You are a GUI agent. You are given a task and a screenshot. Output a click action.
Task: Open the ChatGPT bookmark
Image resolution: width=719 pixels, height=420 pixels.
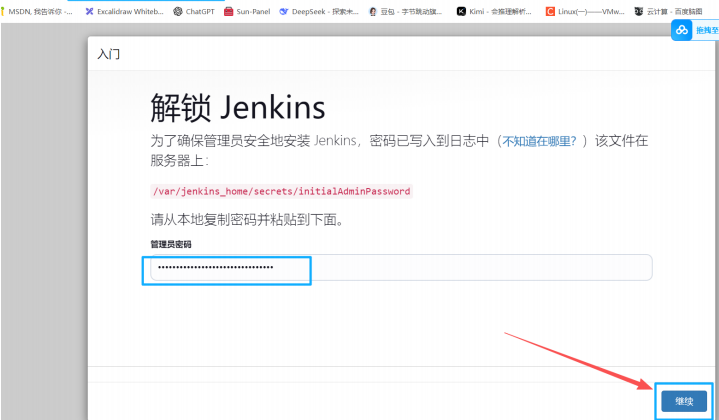click(194, 11)
